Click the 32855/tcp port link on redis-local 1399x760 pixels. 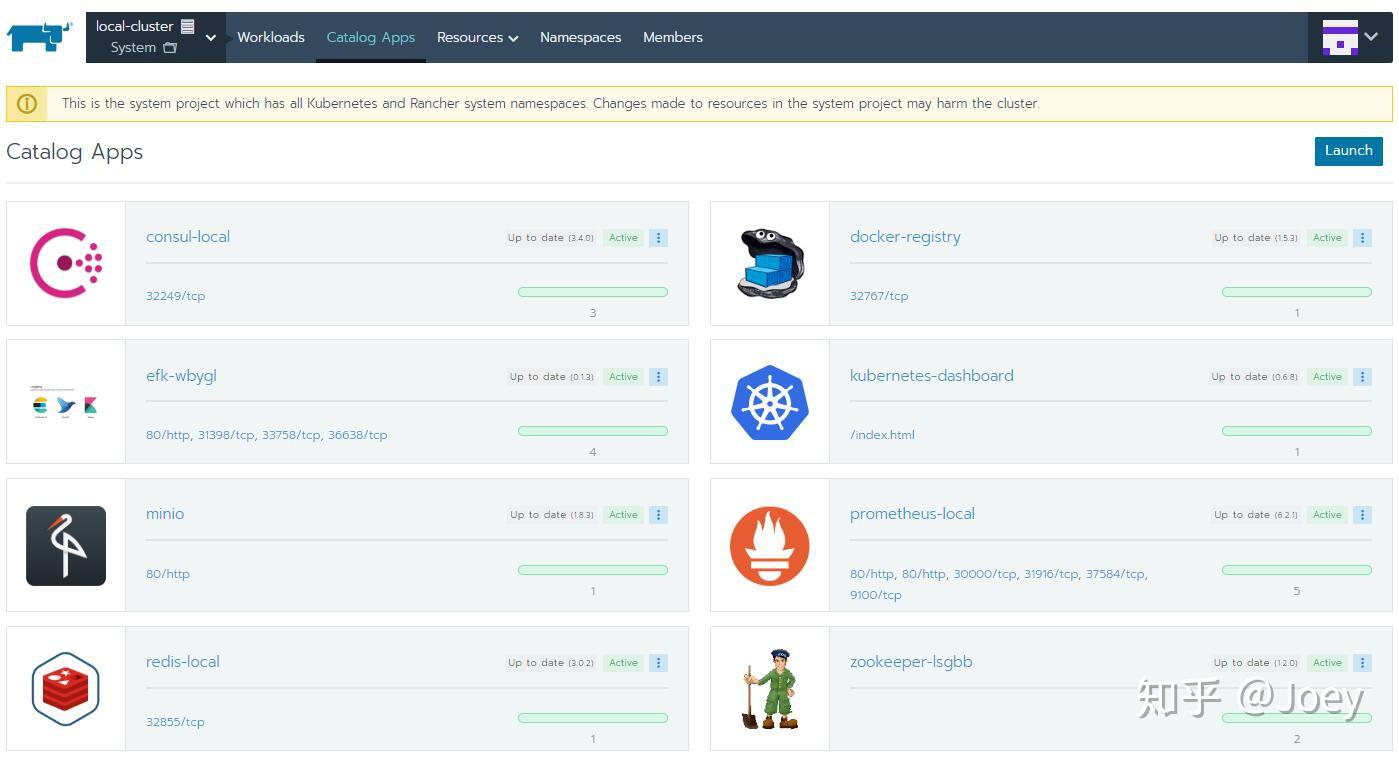(175, 721)
